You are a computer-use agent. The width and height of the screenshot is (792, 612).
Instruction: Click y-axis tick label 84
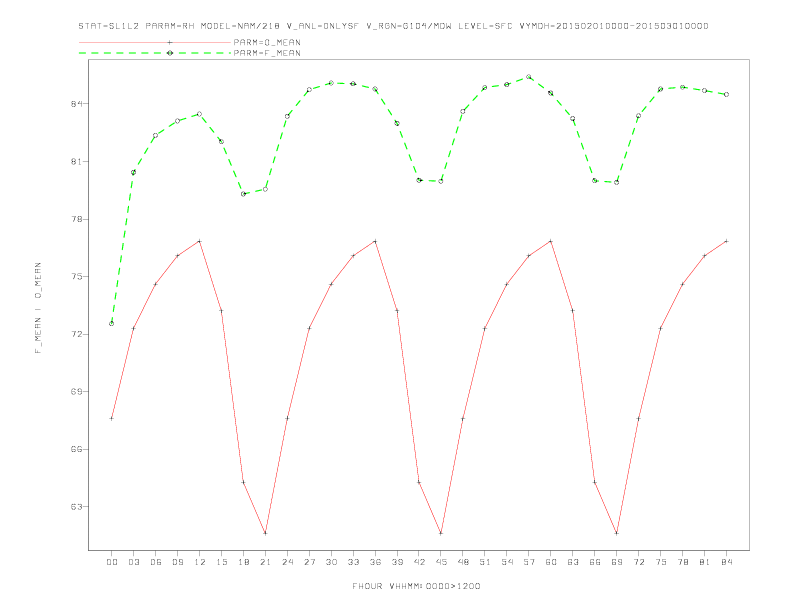click(x=76, y=104)
